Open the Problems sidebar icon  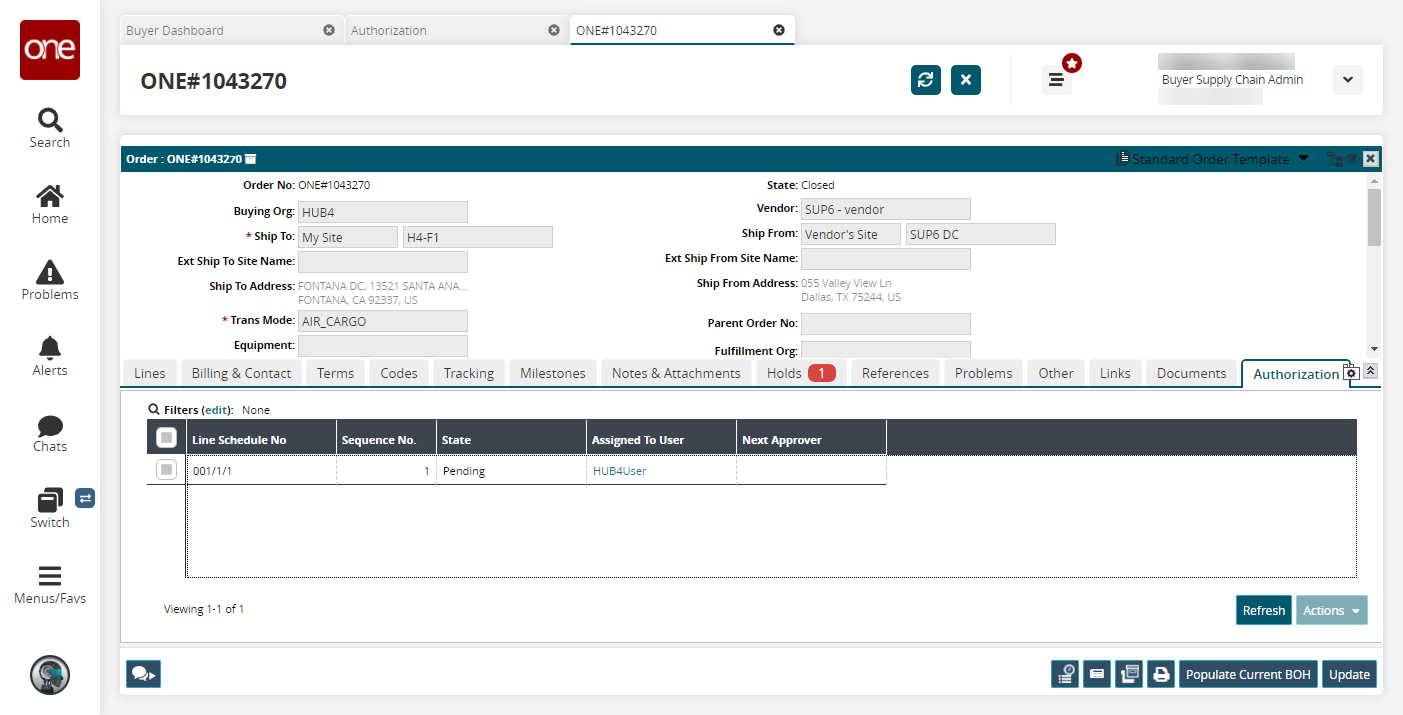(50, 280)
